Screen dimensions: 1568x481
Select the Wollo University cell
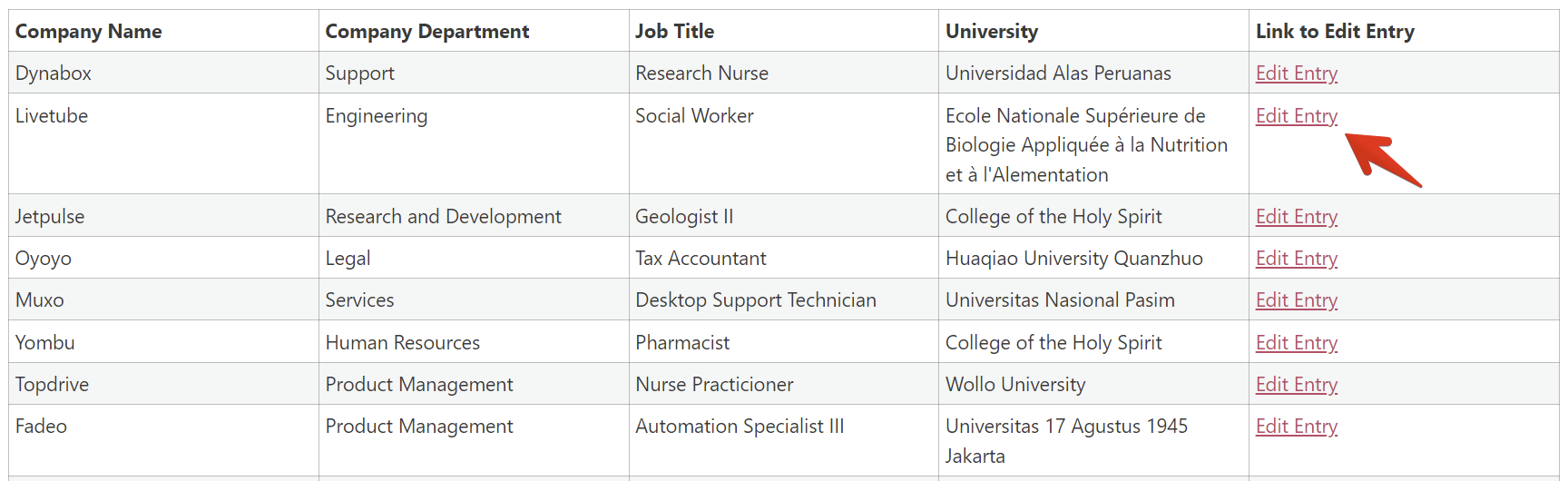point(1014,385)
